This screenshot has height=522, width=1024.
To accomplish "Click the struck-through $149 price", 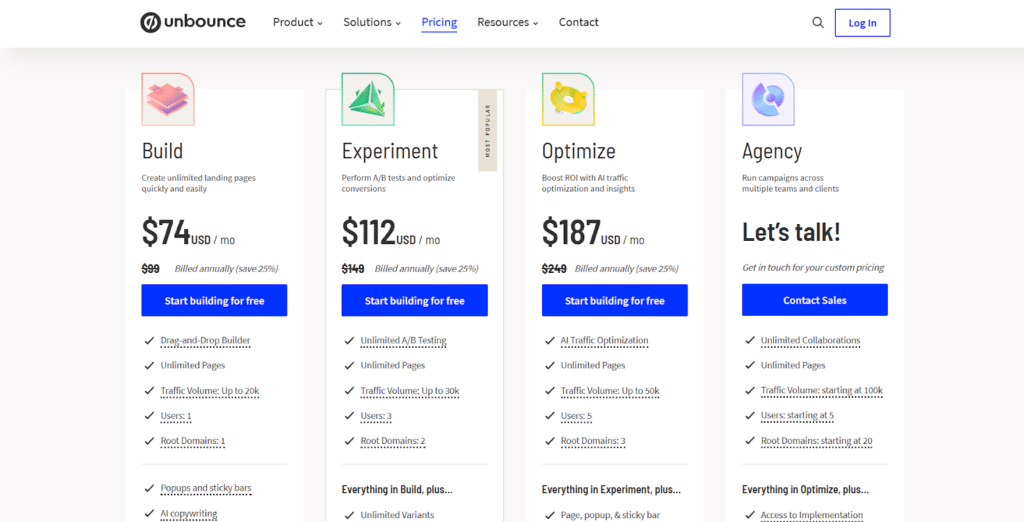I will 353,269.
